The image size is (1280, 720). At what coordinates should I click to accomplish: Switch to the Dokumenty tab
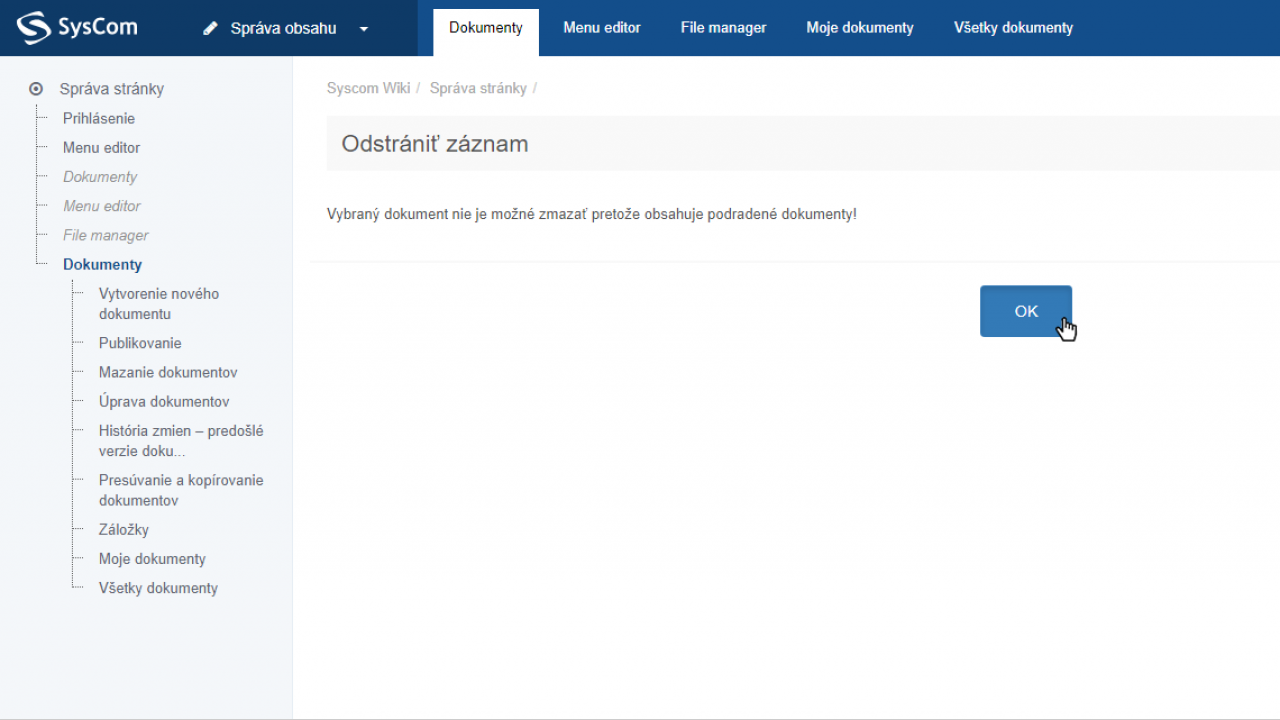[x=485, y=28]
